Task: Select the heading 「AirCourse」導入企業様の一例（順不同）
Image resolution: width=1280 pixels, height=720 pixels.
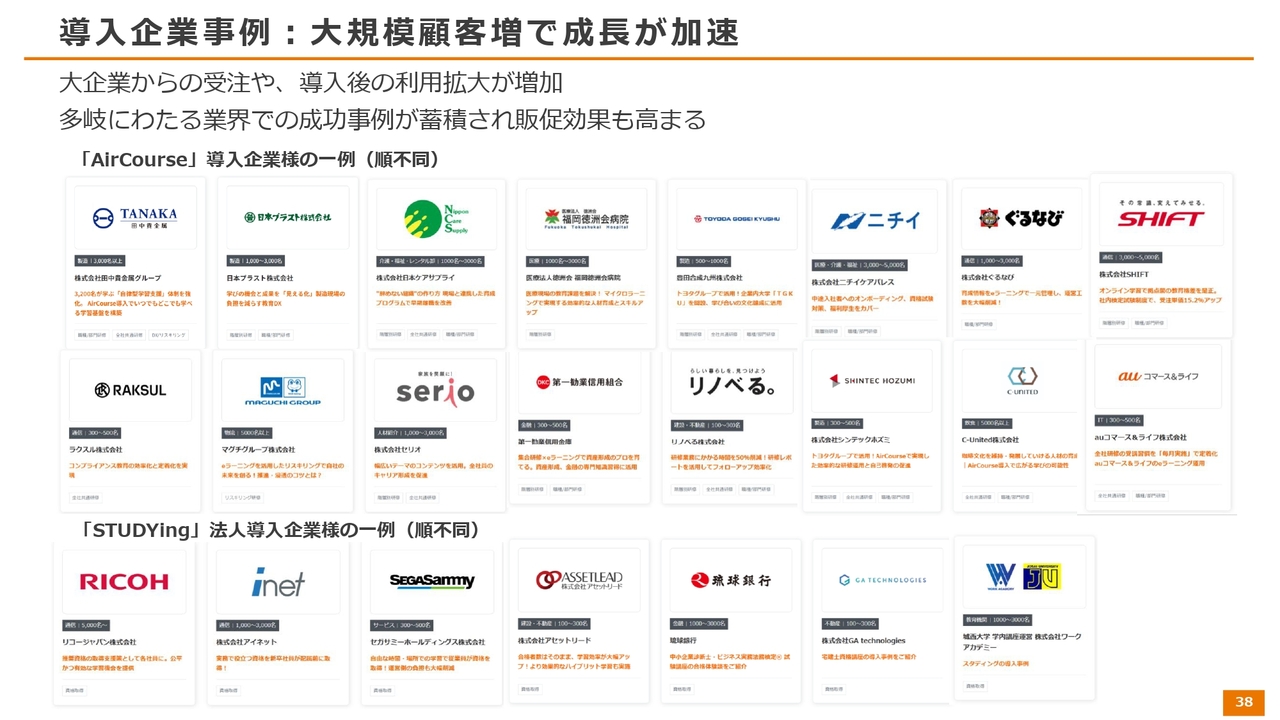Action: 260,160
